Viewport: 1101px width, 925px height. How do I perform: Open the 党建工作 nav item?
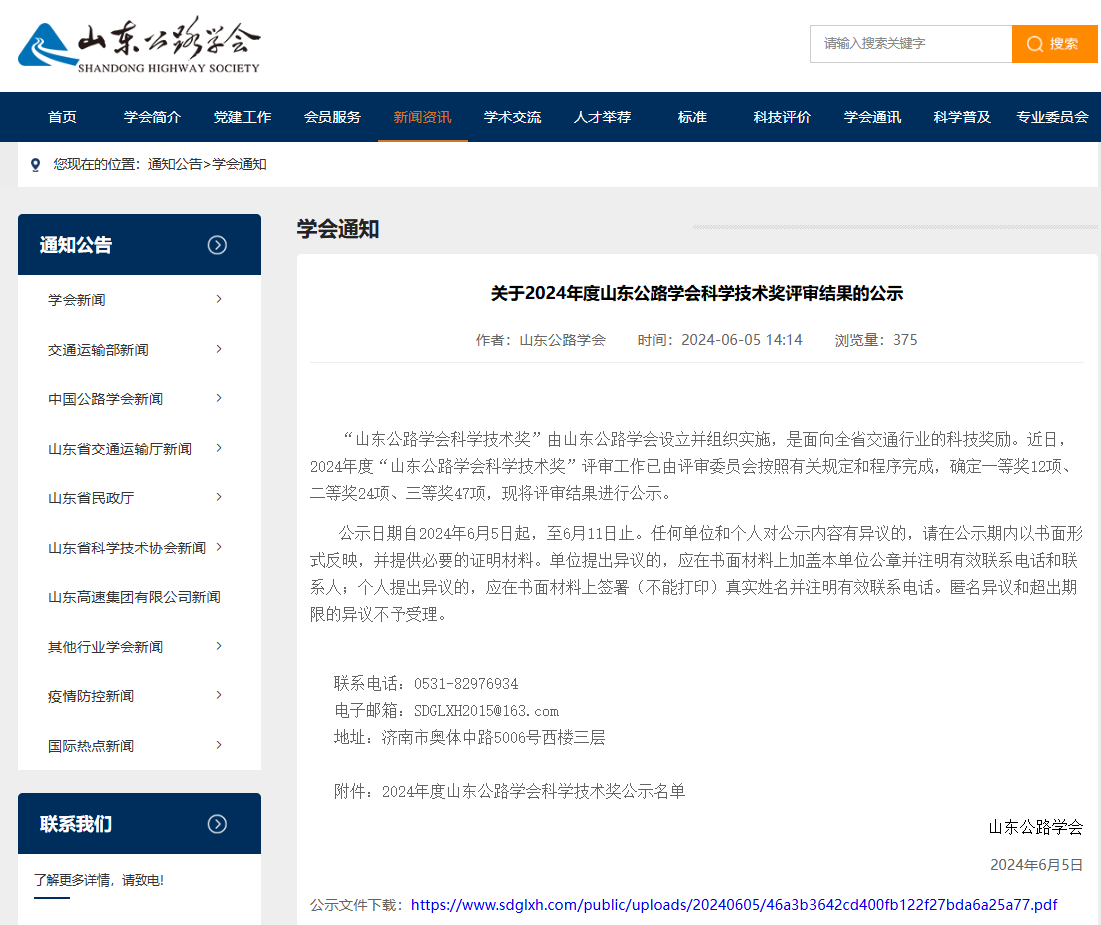coord(242,117)
